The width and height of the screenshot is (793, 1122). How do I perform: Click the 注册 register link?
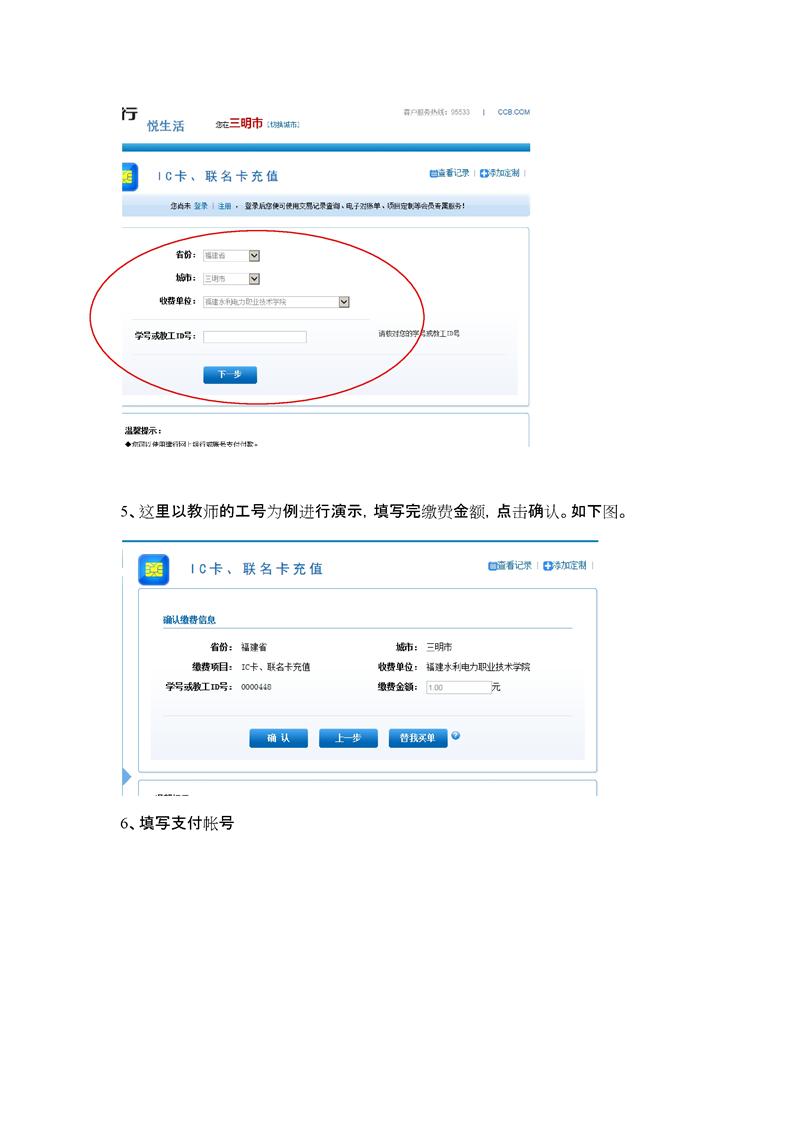pyautogui.click(x=225, y=206)
